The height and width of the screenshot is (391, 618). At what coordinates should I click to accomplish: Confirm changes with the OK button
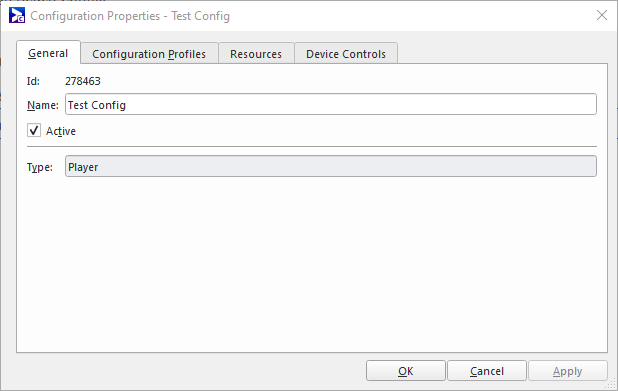pyautogui.click(x=406, y=371)
